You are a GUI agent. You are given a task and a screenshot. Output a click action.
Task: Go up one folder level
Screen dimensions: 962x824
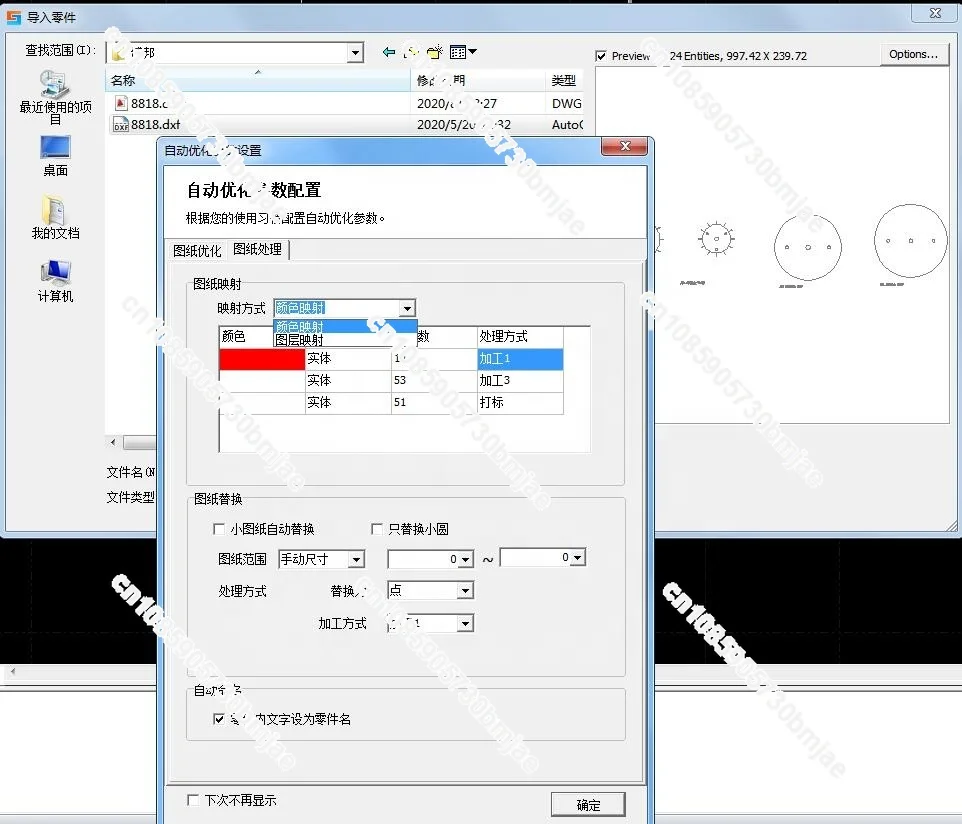click(x=412, y=52)
